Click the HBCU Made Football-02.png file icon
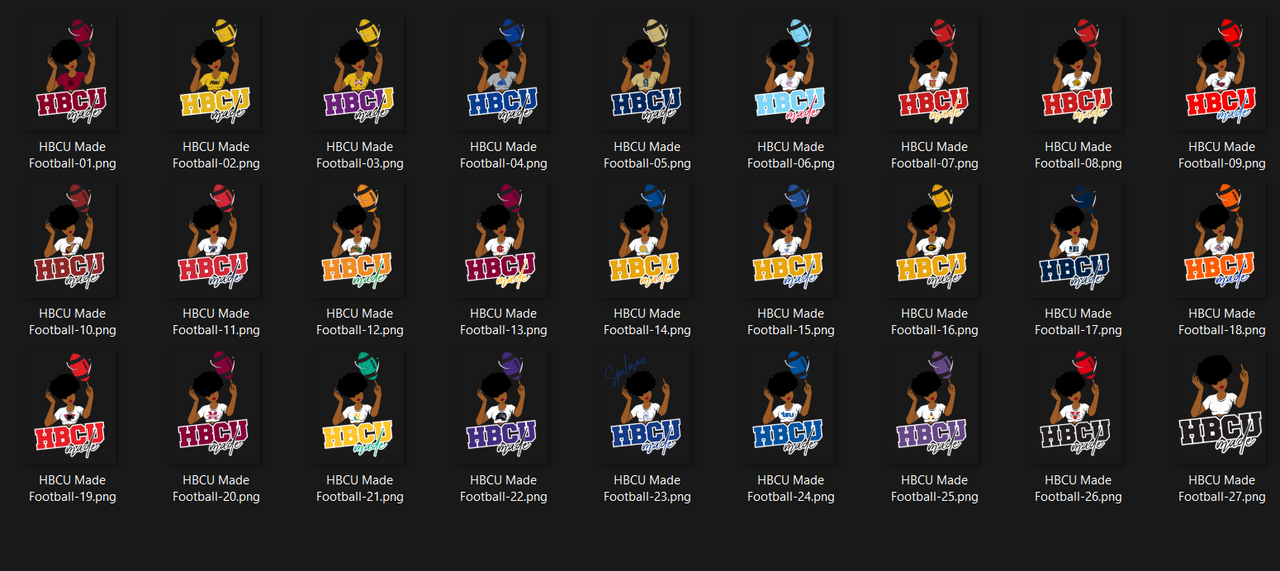Image resolution: width=1280 pixels, height=571 pixels. click(x=216, y=72)
